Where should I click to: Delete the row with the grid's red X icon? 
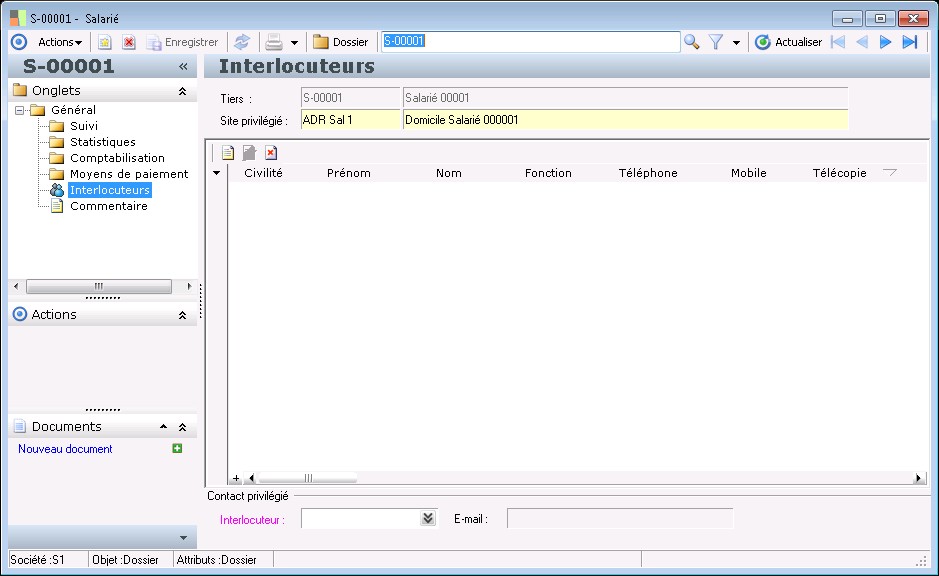coord(271,153)
